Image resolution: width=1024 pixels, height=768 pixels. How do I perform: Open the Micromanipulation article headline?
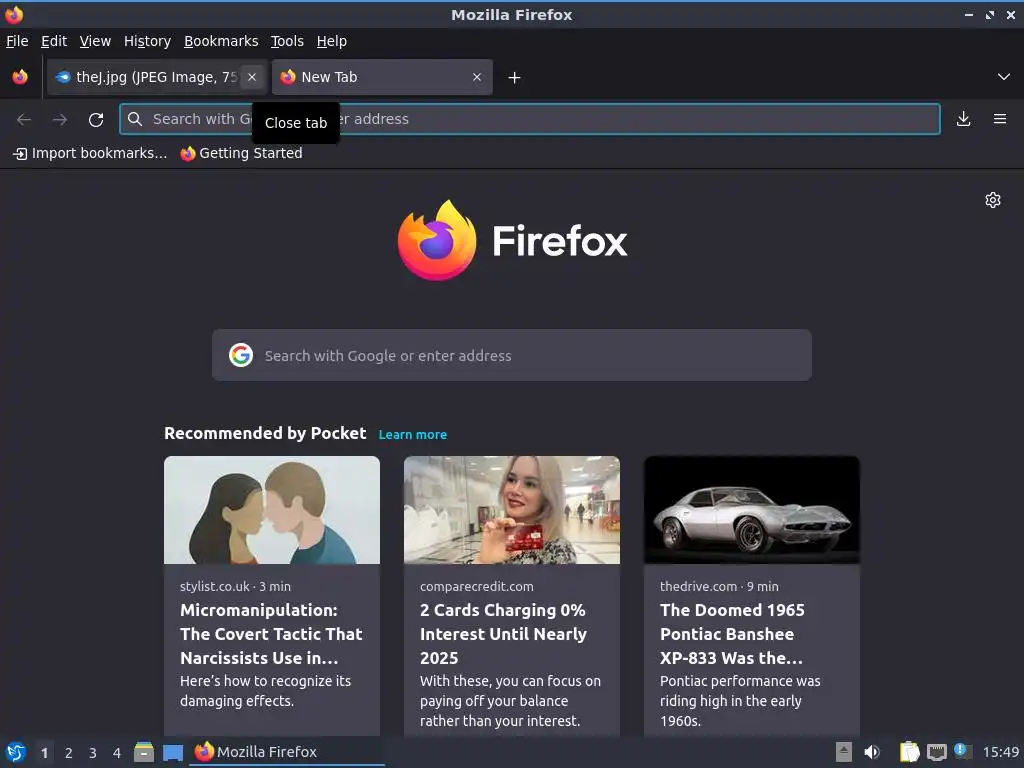tap(271, 633)
